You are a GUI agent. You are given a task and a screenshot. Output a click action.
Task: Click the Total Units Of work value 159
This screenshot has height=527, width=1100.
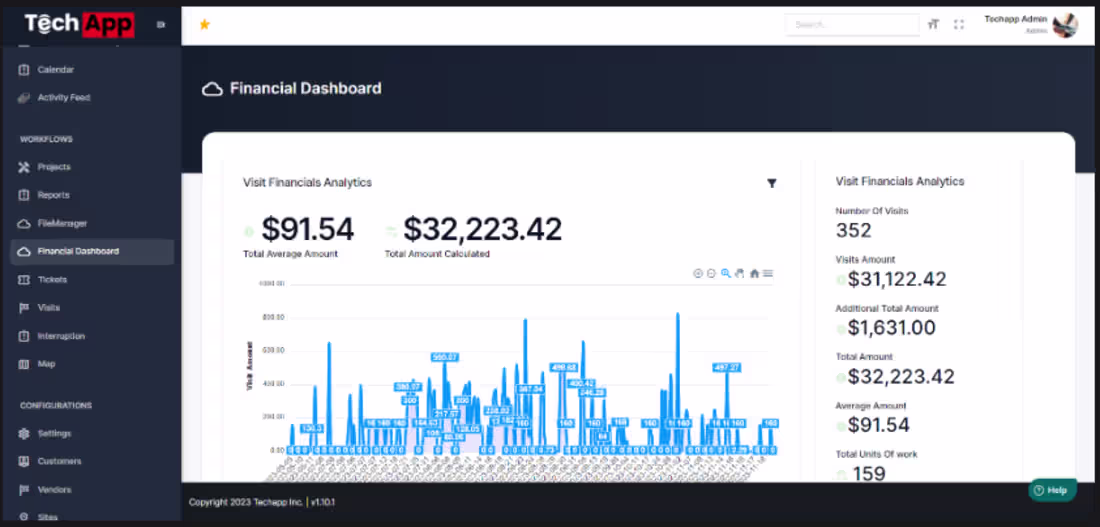[x=868, y=474]
